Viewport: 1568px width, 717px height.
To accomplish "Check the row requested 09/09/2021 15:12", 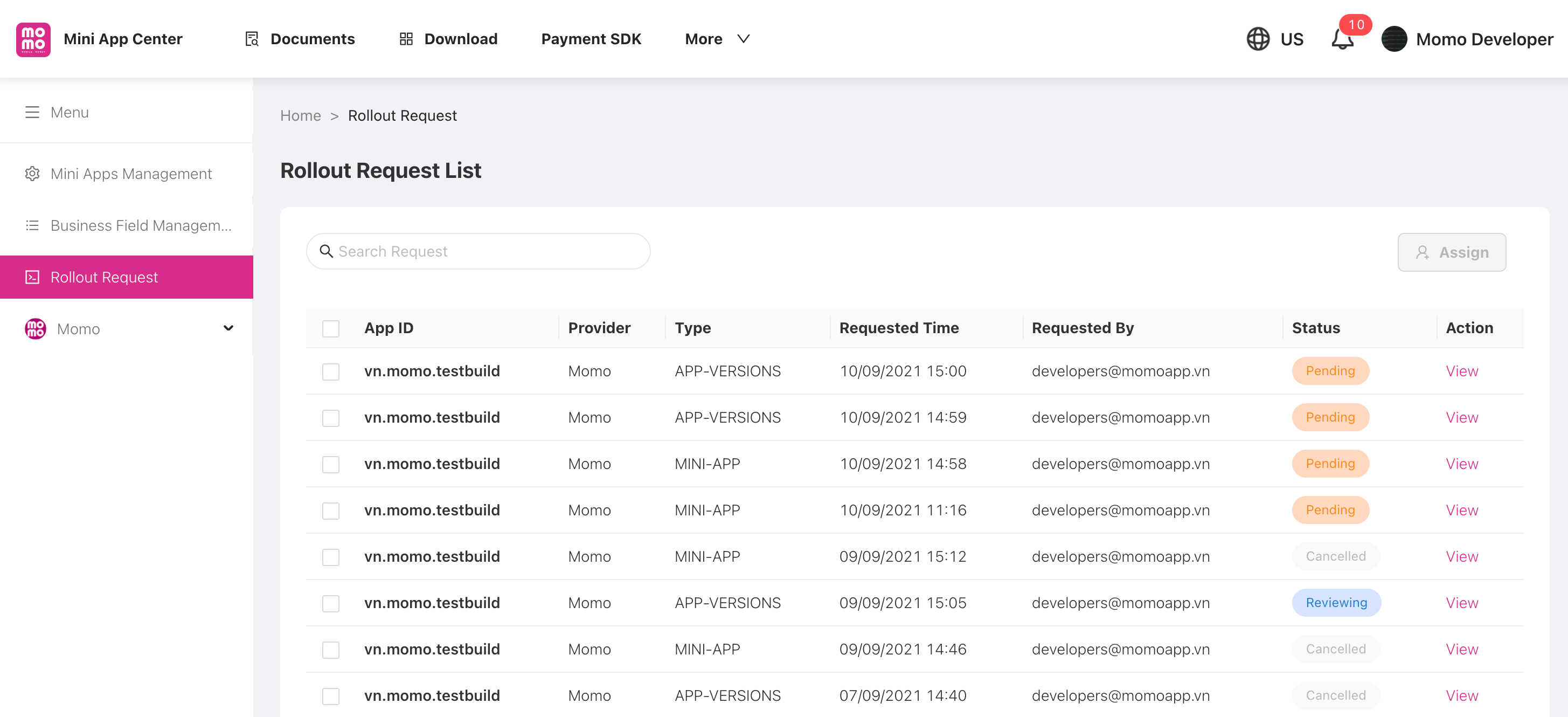I will 330,557.
